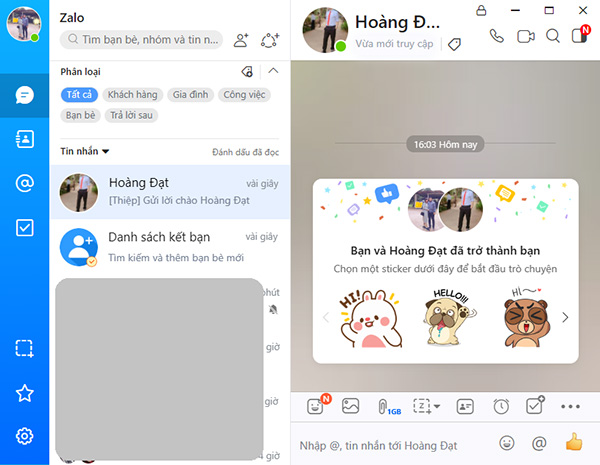This screenshot has height=465, width=600.
Task: Open the Messages chat bubble in sidebar
Action: pos(24,95)
